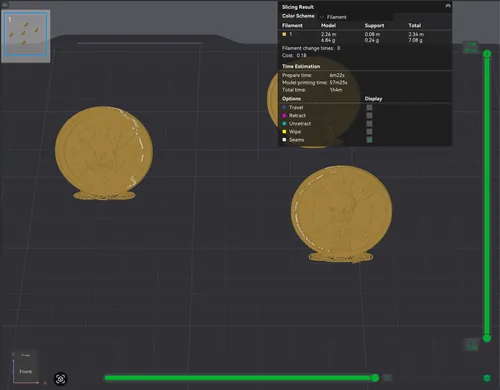Click the vertical layer slider top handle
This screenshot has width=500, height=390.
coord(487,54)
